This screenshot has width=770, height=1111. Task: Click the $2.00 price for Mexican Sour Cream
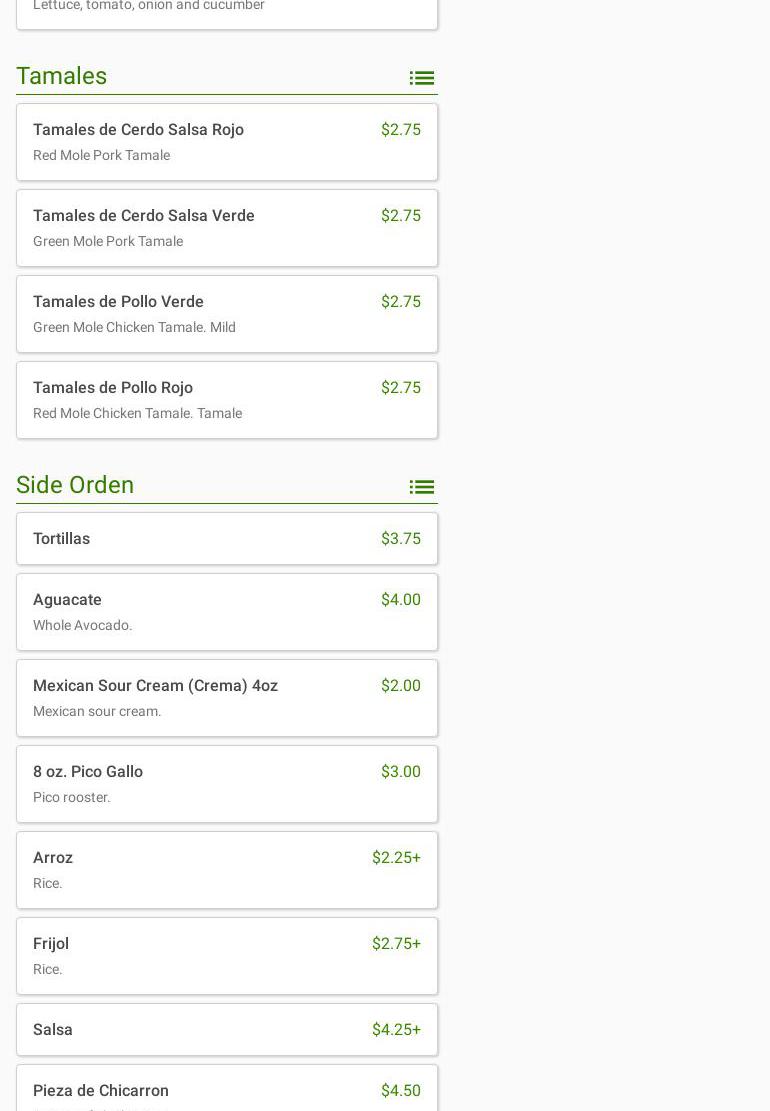[400, 686]
